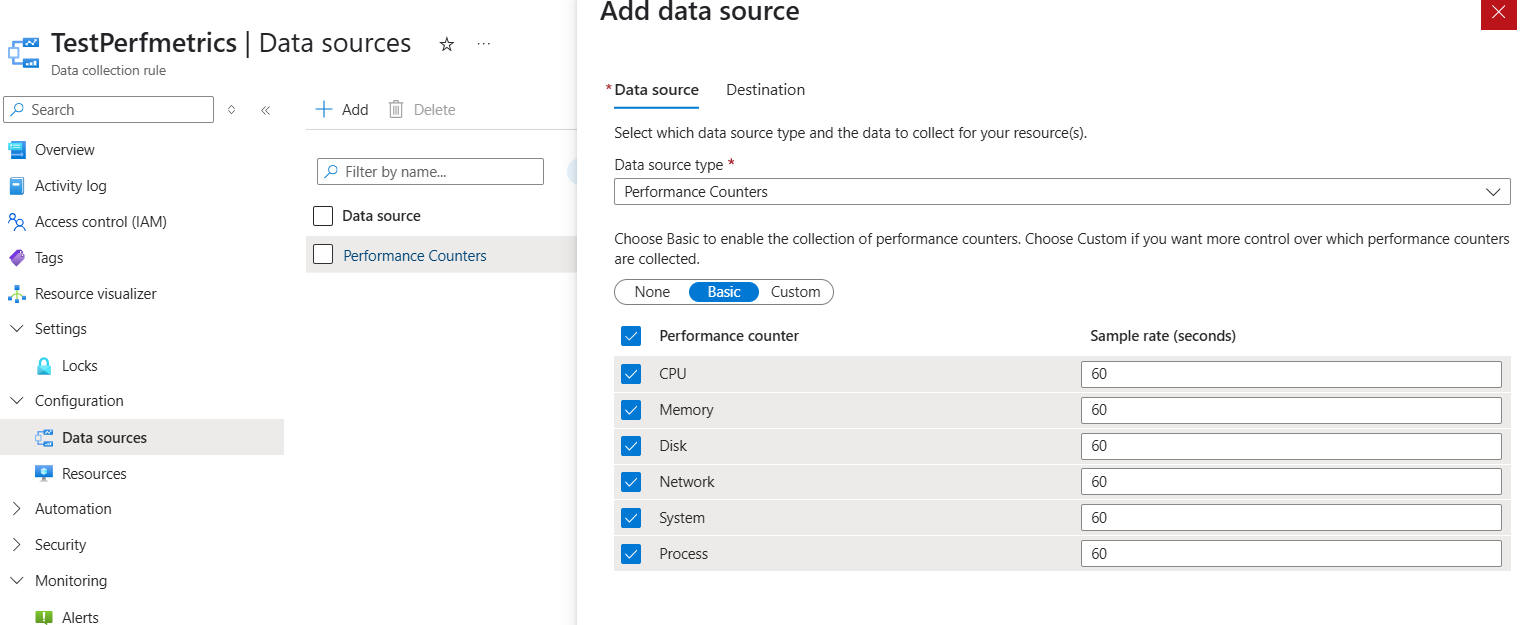Click the Tags icon in sidebar
The image size is (1525, 625).
[17, 258]
